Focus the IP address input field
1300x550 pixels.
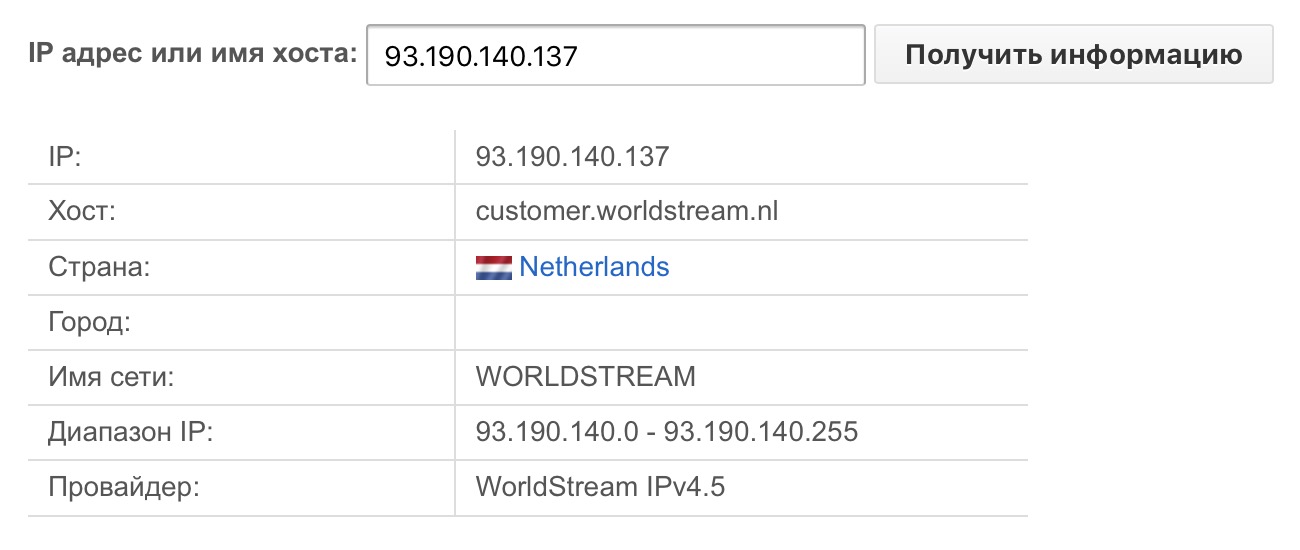click(x=700, y=55)
